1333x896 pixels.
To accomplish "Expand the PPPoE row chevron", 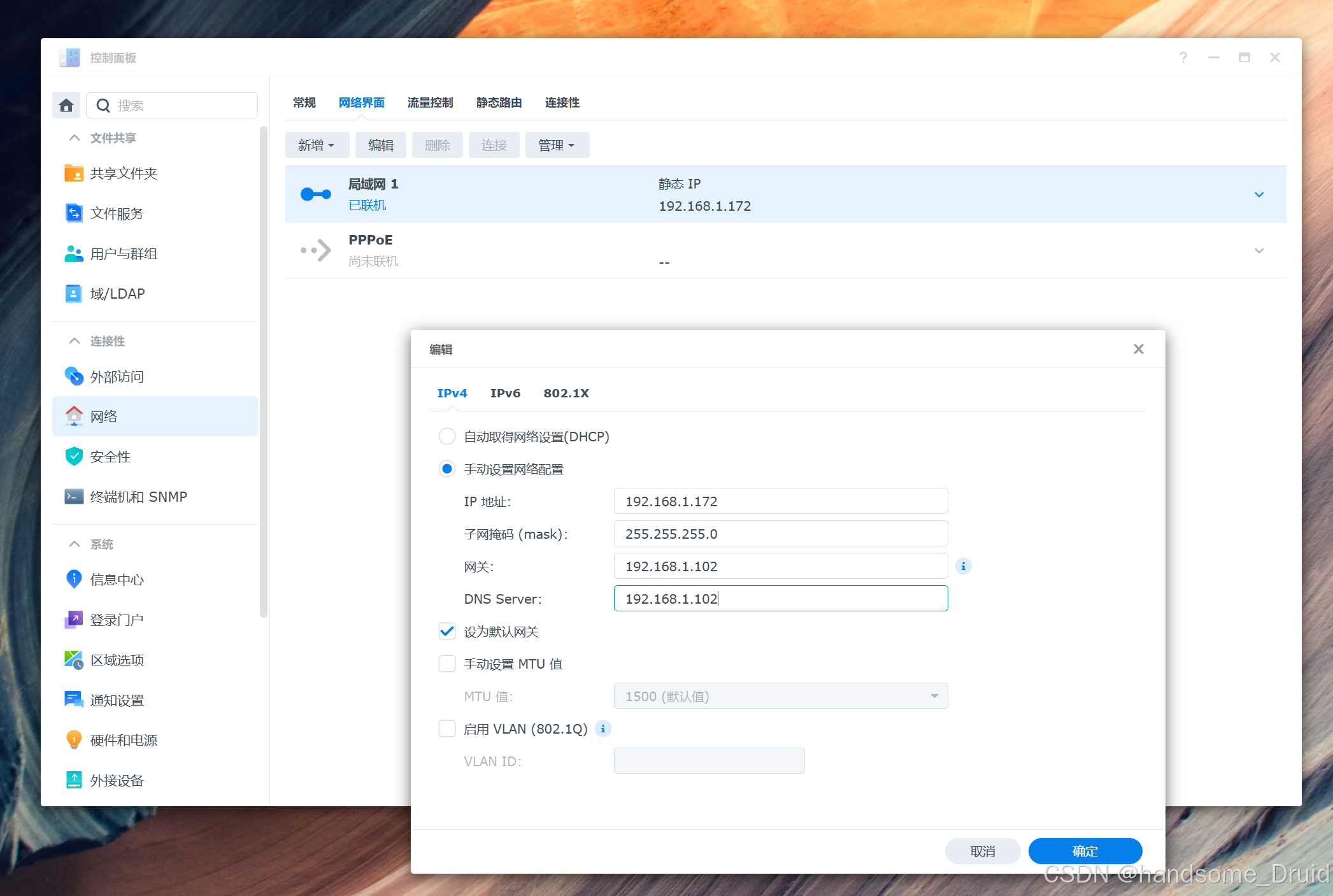I will [1258, 250].
